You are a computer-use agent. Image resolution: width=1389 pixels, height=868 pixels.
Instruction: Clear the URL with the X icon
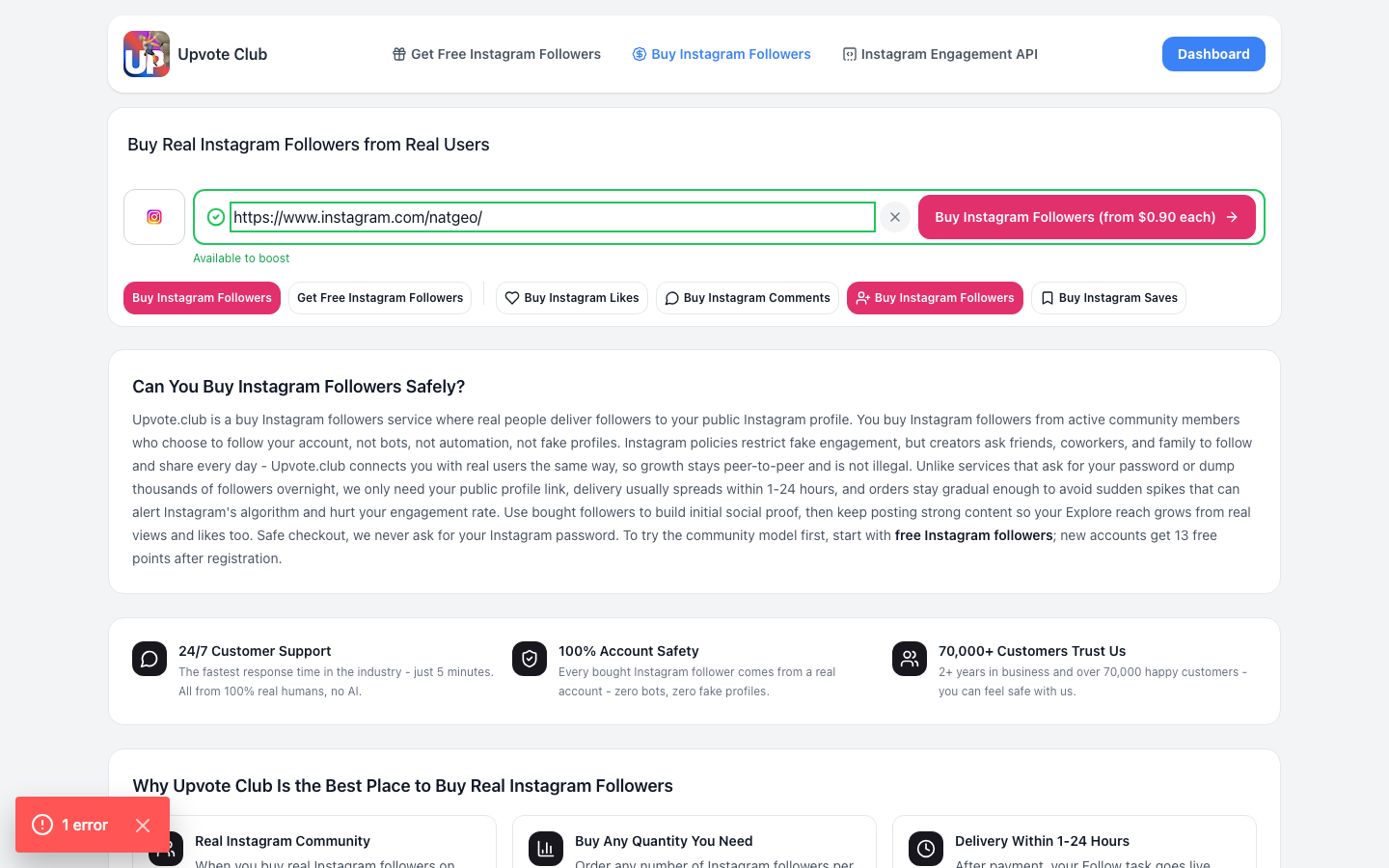895,217
